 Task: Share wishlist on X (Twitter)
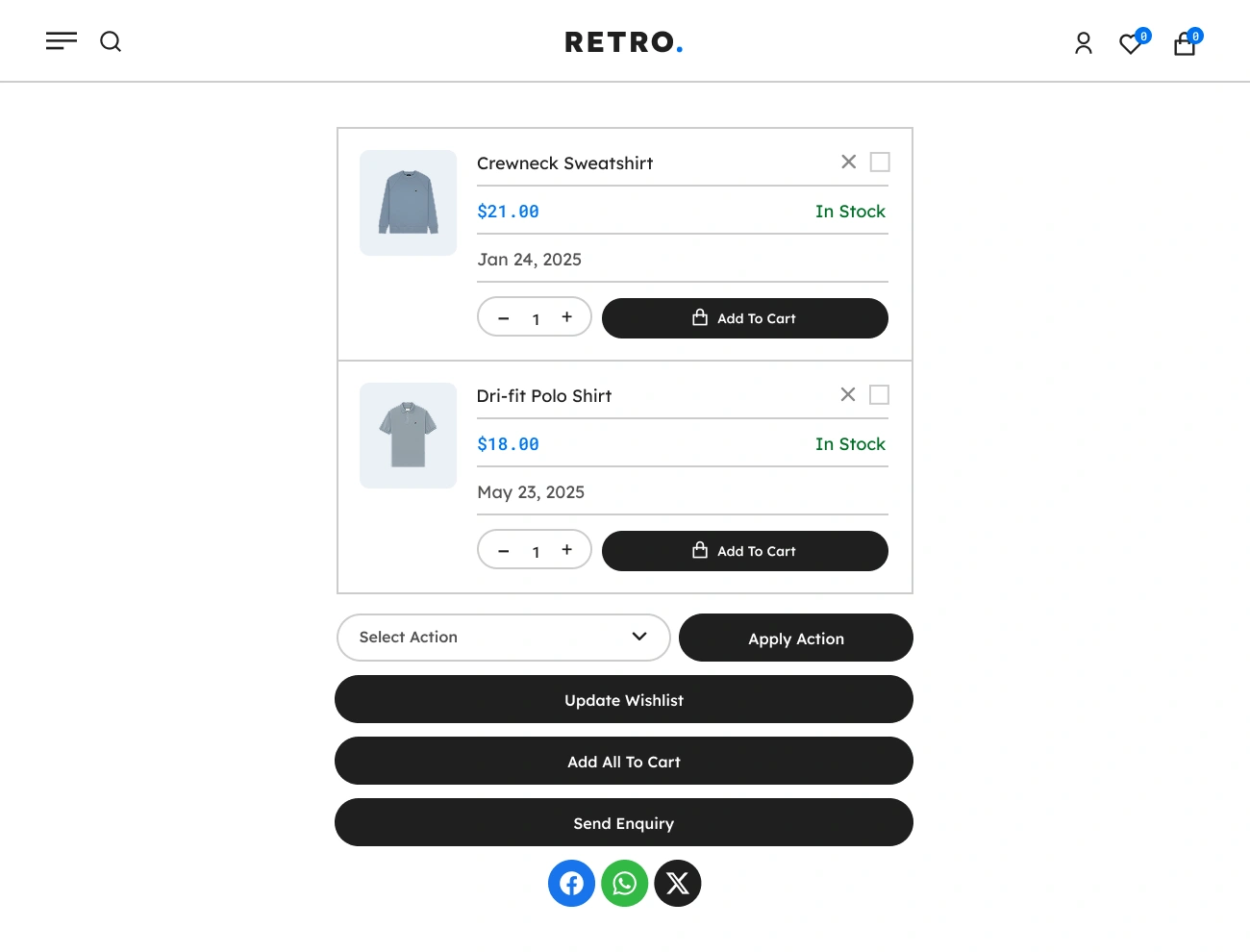point(678,883)
